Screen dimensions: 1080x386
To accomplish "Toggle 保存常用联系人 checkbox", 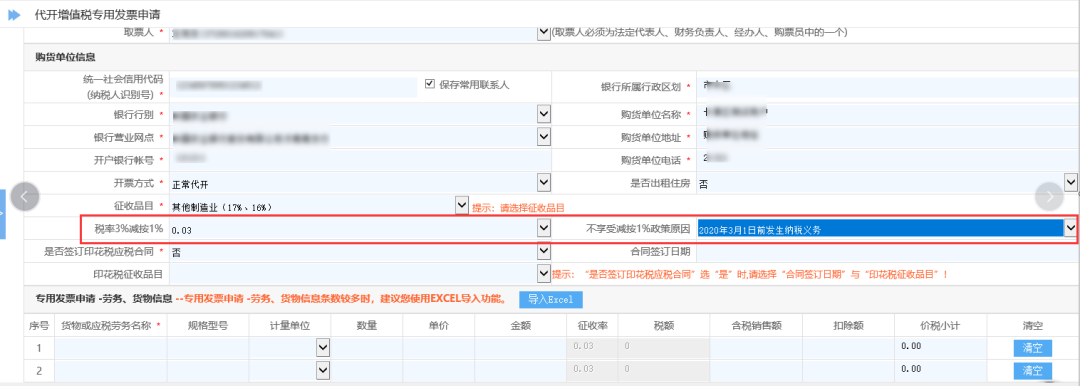I will tap(430, 84).
